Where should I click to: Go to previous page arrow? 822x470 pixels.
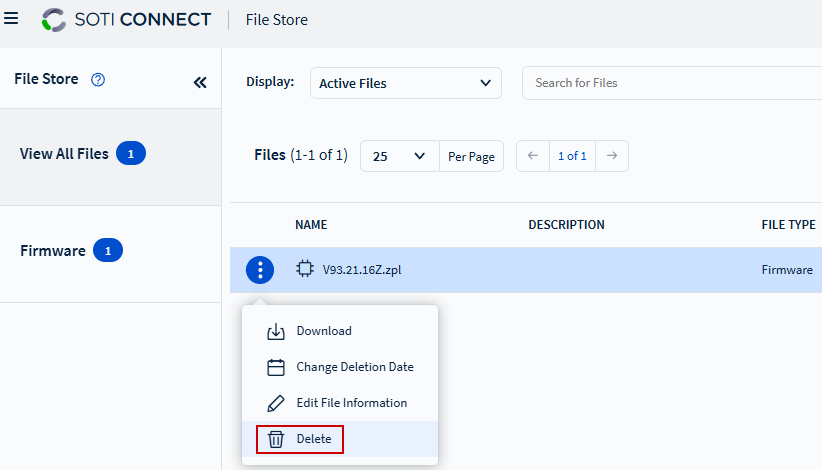533,156
